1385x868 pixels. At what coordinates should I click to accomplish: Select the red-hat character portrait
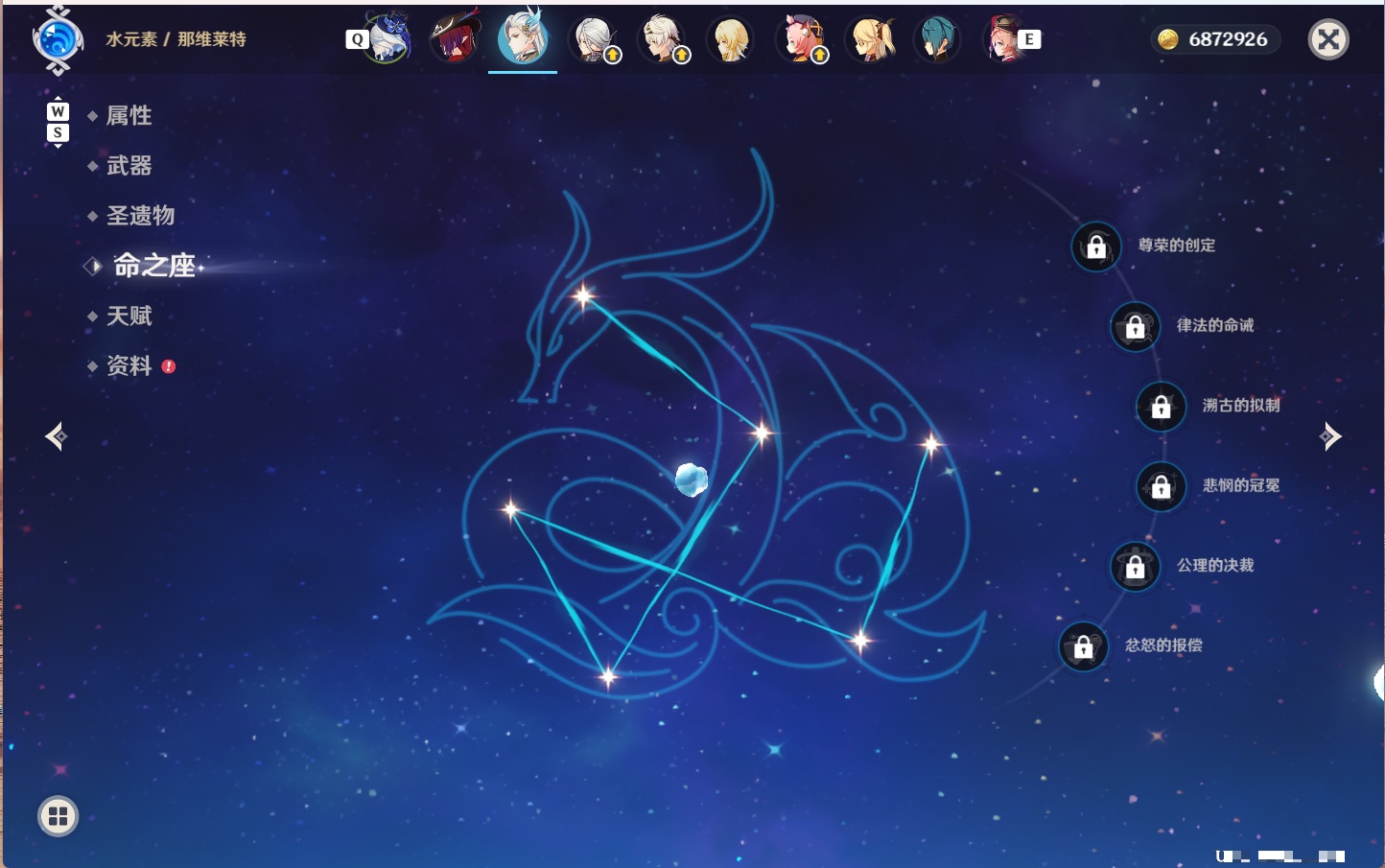click(x=454, y=38)
